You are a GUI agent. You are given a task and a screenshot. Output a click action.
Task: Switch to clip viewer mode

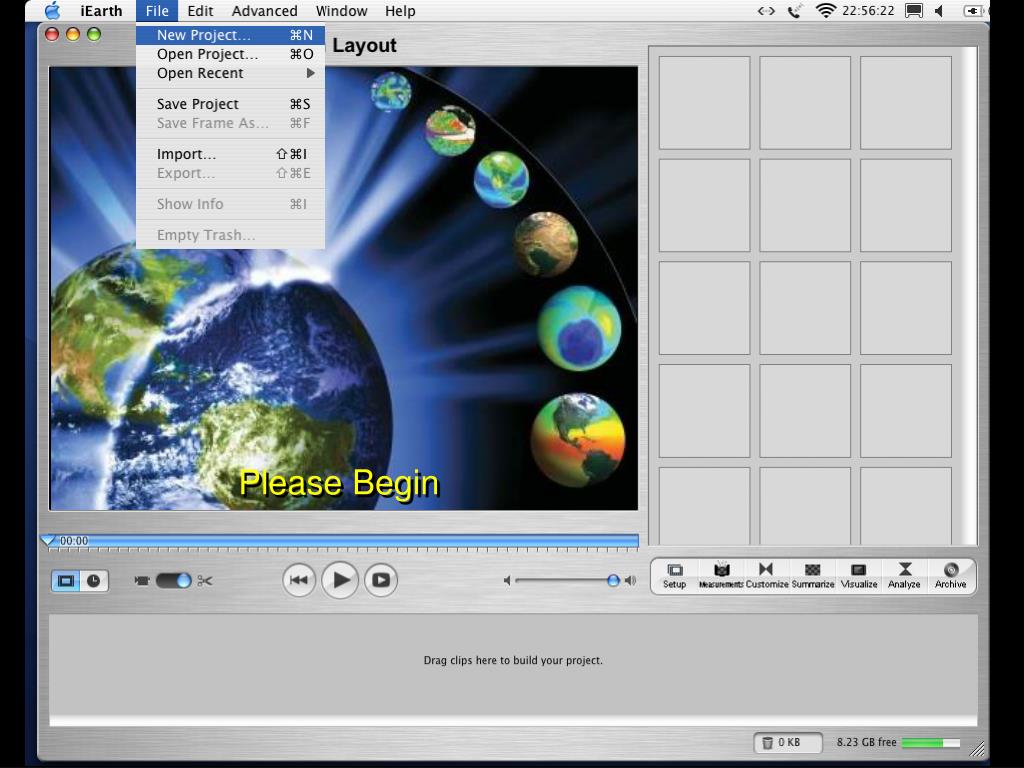[66, 580]
